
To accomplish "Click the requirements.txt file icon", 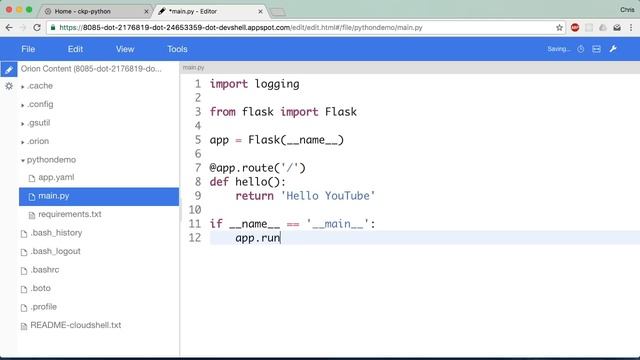I will [x=31, y=215].
